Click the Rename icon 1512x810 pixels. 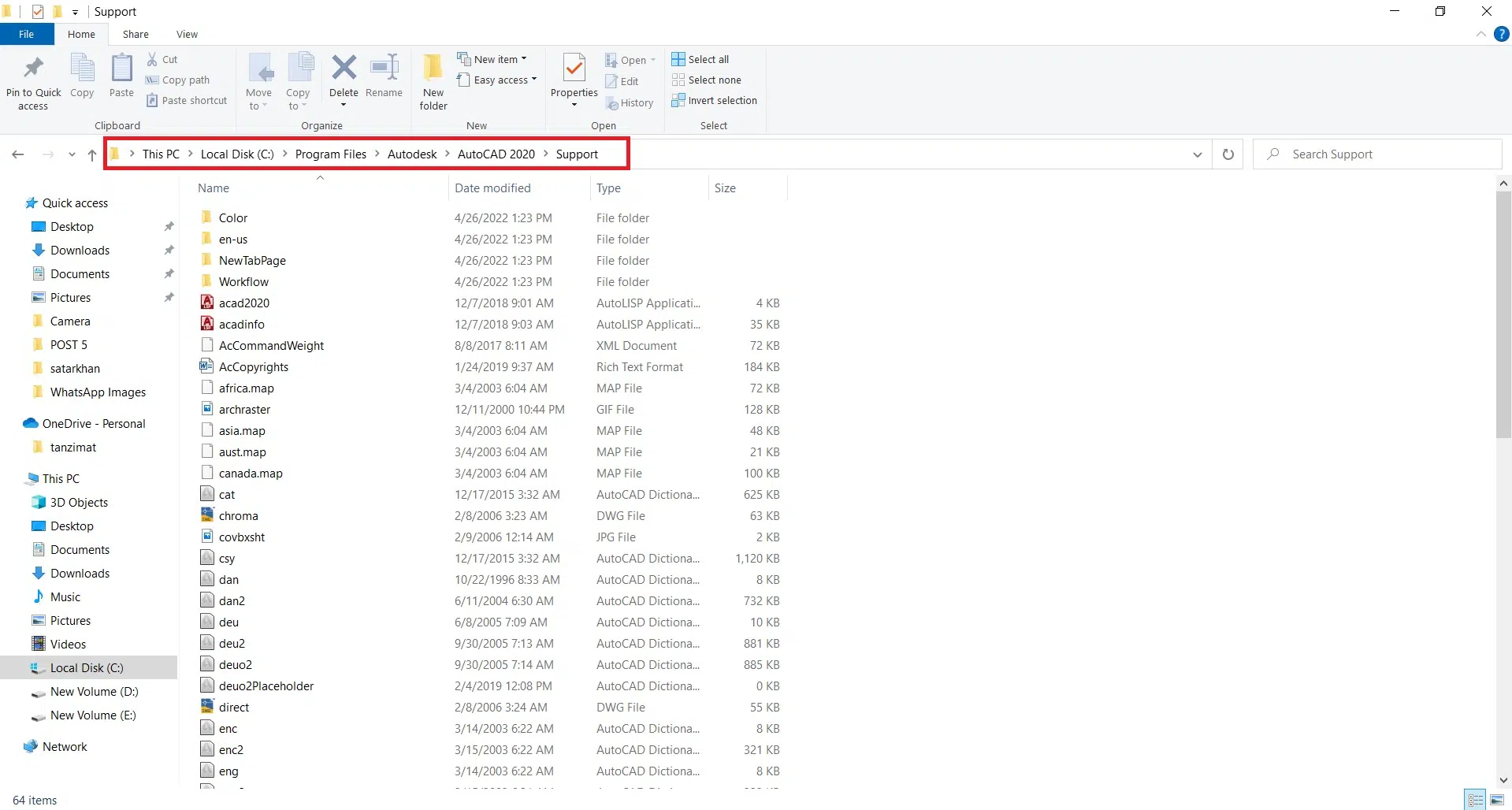pyautogui.click(x=384, y=69)
